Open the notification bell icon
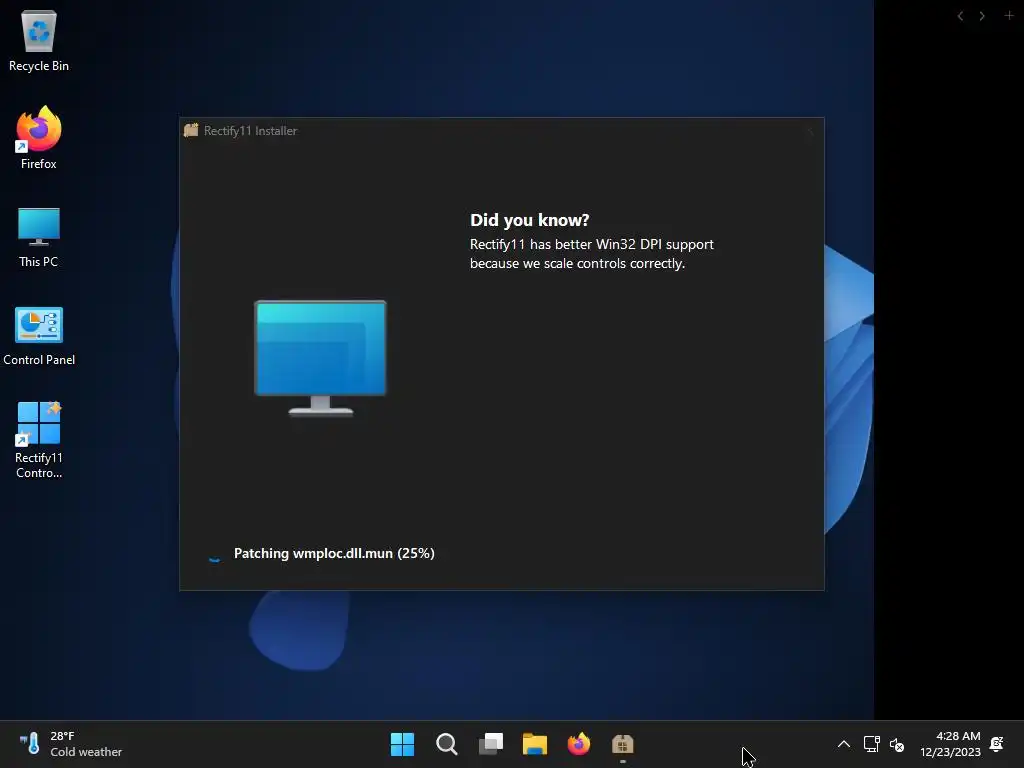 pyautogui.click(x=997, y=744)
